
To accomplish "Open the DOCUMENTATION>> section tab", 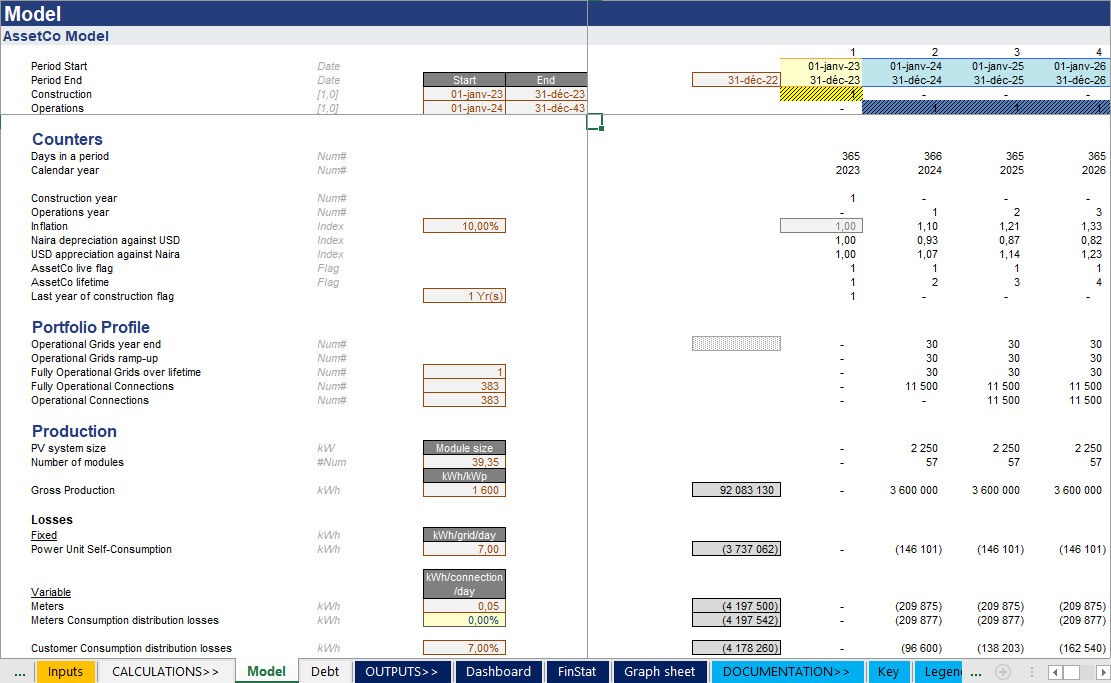I will (786, 672).
